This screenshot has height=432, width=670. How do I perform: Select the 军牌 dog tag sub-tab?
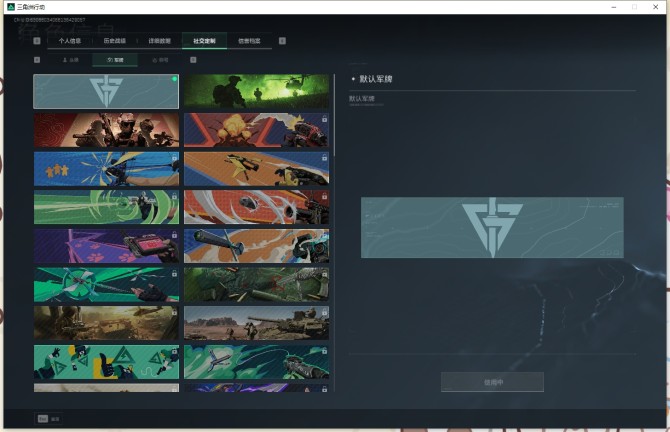point(115,60)
